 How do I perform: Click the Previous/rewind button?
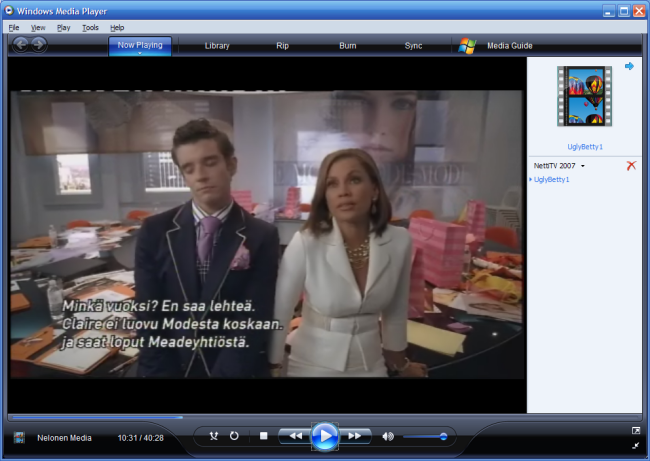coord(295,436)
